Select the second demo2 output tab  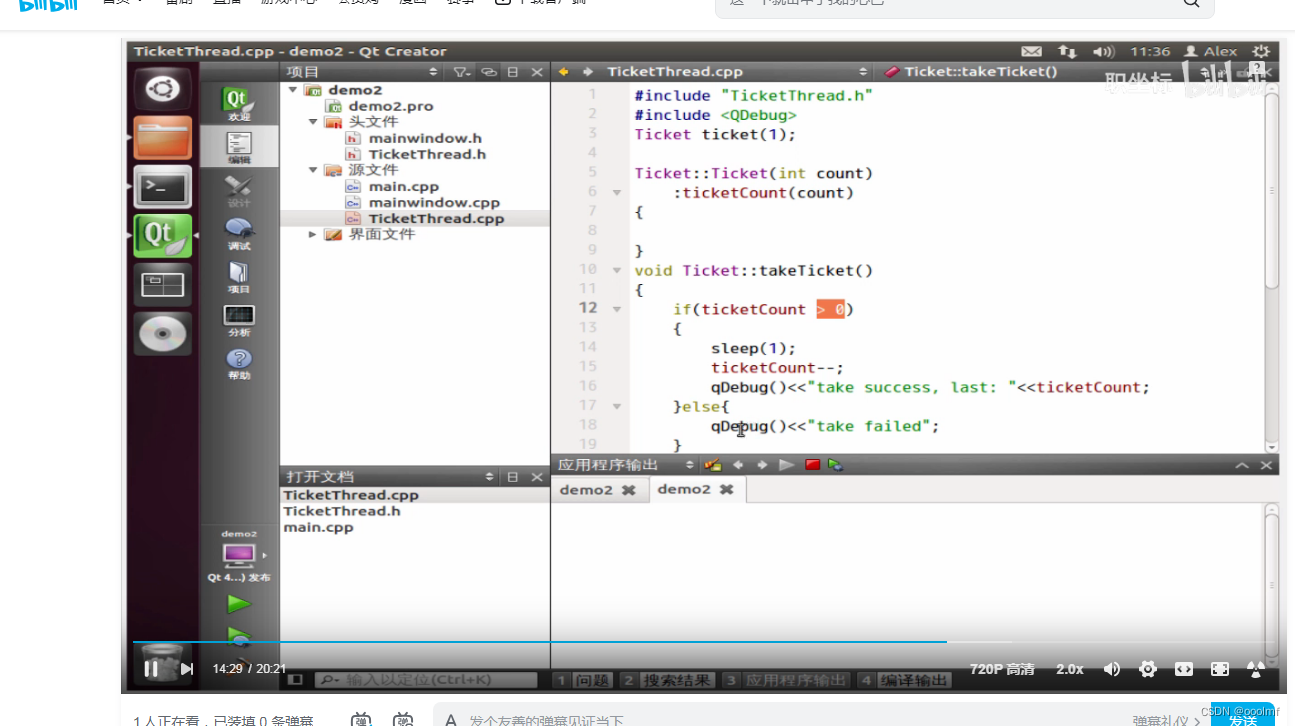pyautogui.click(x=684, y=489)
